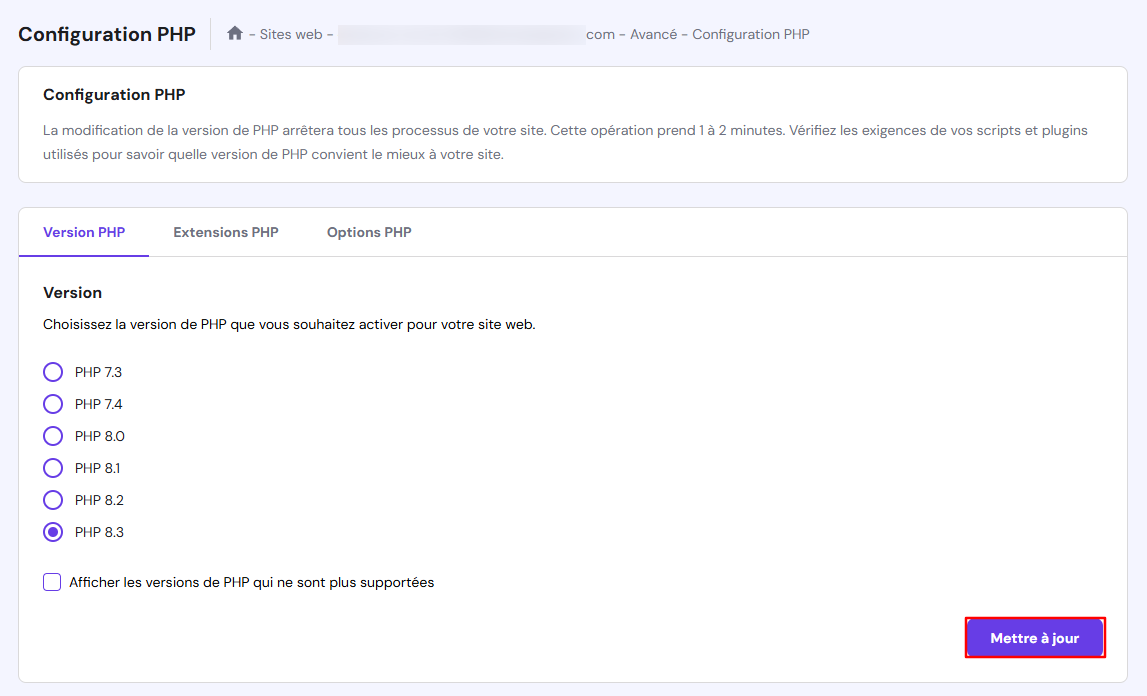Image resolution: width=1147 pixels, height=696 pixels.
Task: Click the Mettre à jour button
Action: (x=1035, y=637)
